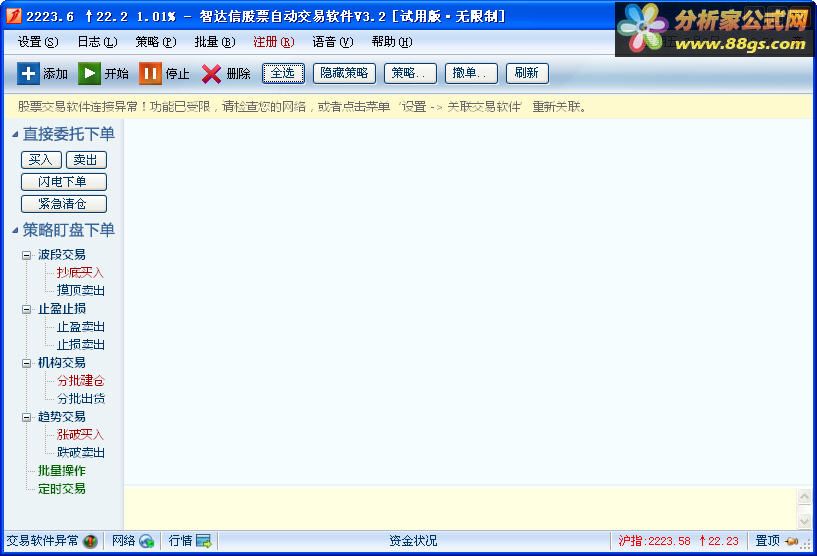
Task: Open the 批量(B) menu
Action: (215, 42)
